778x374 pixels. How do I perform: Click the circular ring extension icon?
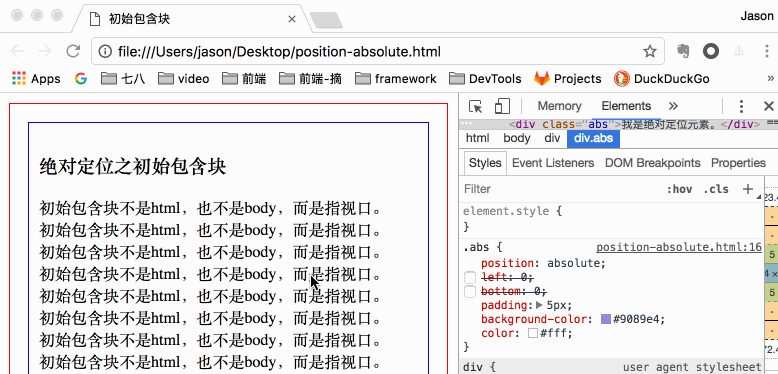tap(711, 51)
